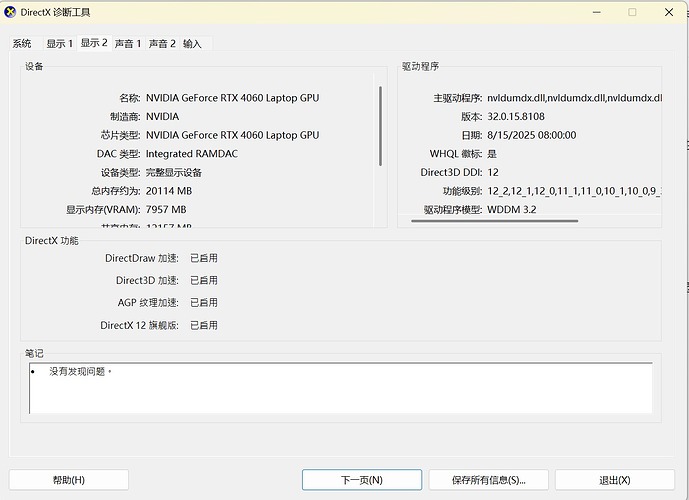
Task: Click the DAC 类型 label
Action: pos(119,154)
